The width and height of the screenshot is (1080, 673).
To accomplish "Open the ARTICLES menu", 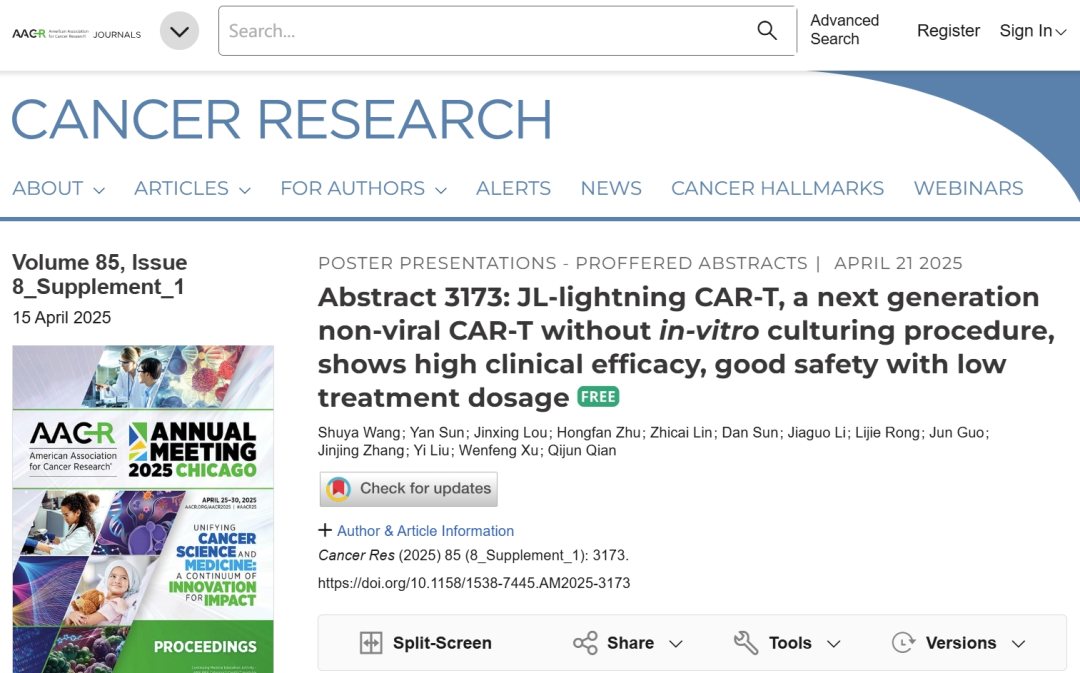I will (192, 188).
